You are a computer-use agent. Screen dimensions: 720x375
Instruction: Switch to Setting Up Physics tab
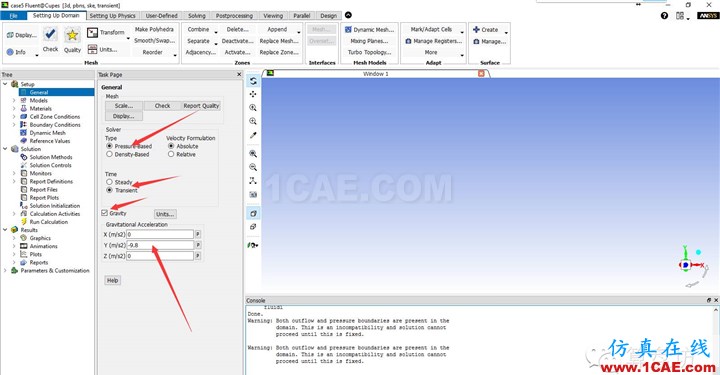click(x=112, y=16)
